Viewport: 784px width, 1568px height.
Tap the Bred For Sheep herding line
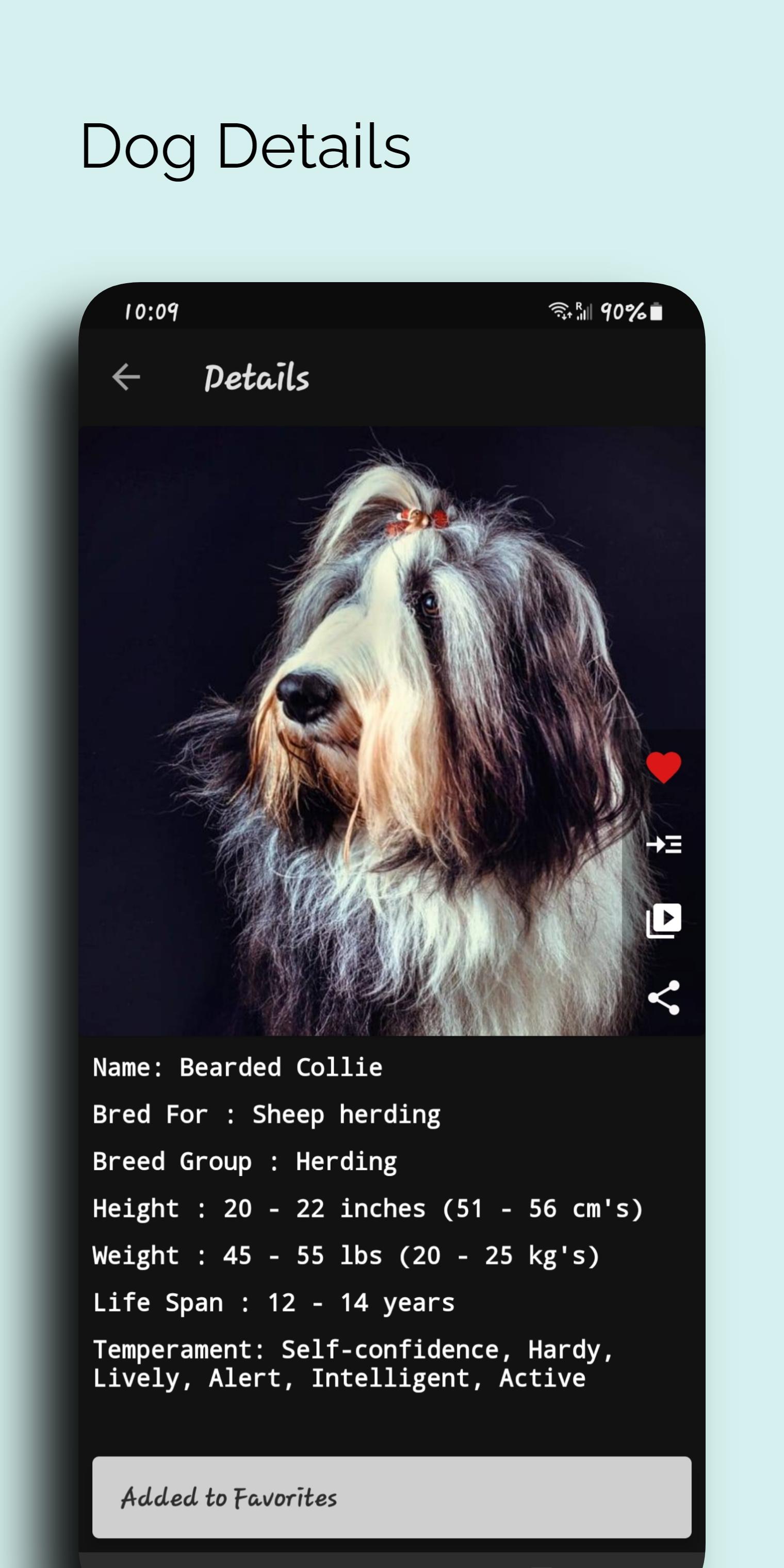click(267, 1115)
